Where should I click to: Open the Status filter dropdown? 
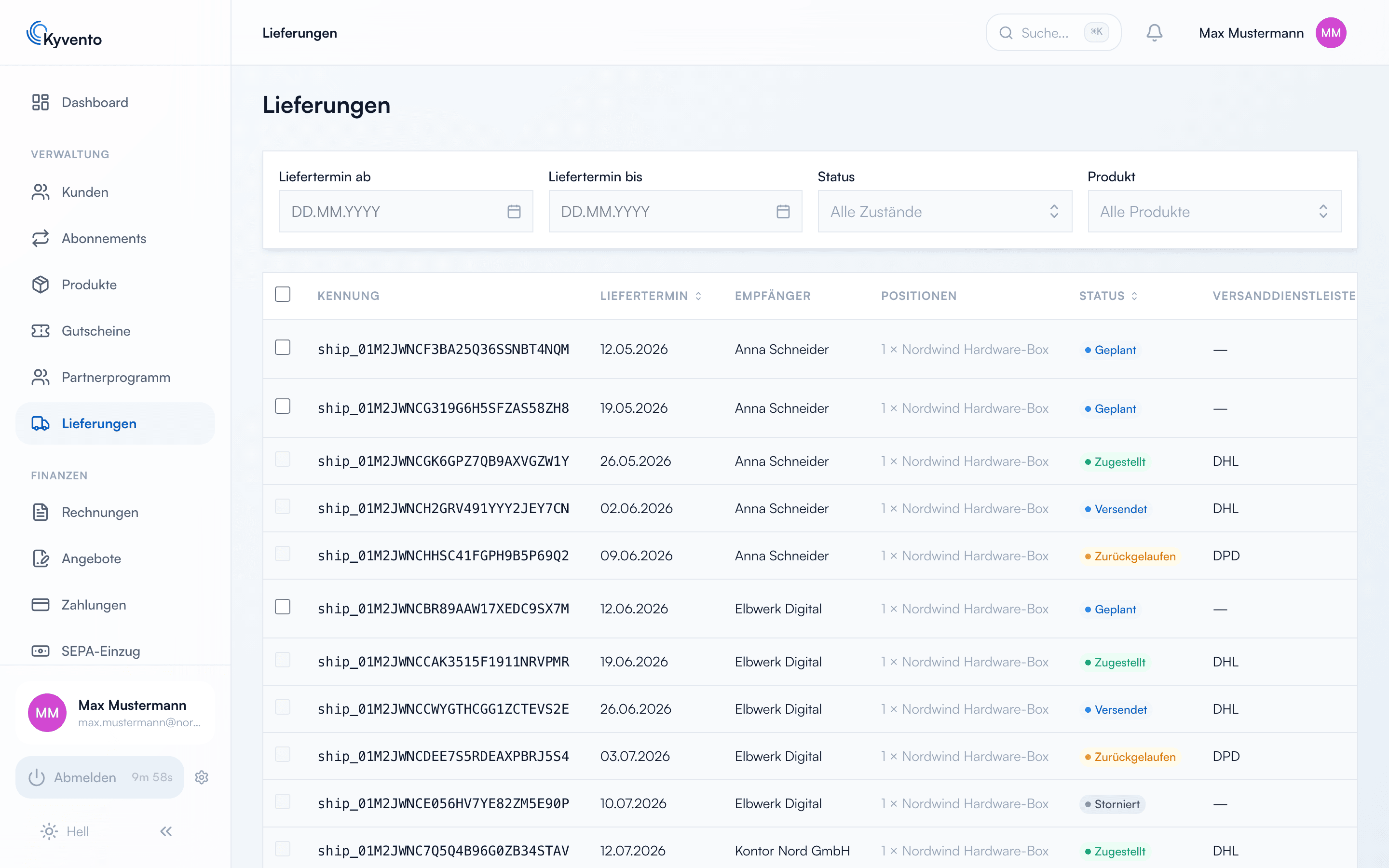[945, 211]
